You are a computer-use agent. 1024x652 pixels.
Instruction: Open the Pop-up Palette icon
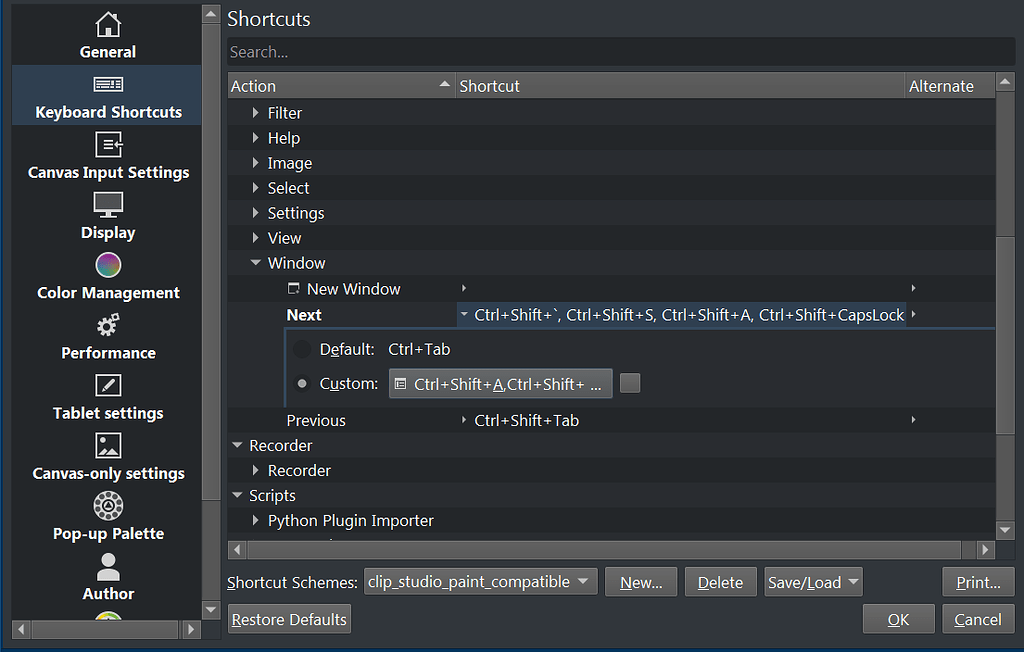pos(108,506)
